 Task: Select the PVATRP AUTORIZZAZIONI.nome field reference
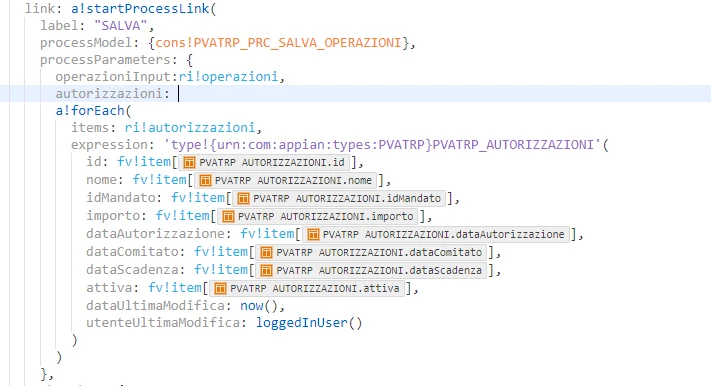pos(286,181)
